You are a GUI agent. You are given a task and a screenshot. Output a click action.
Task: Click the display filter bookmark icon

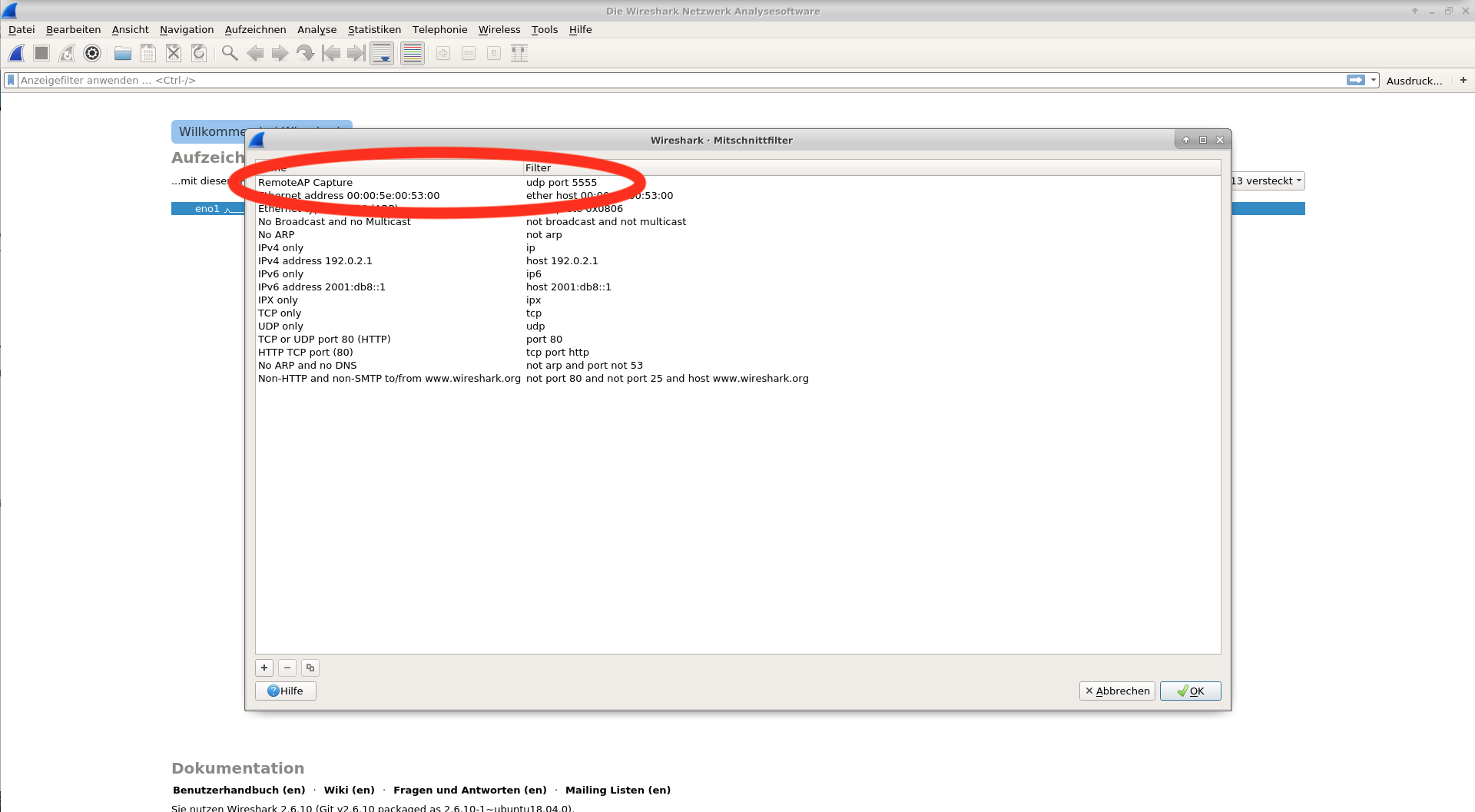pyautogui.click(x=11, y=80)
